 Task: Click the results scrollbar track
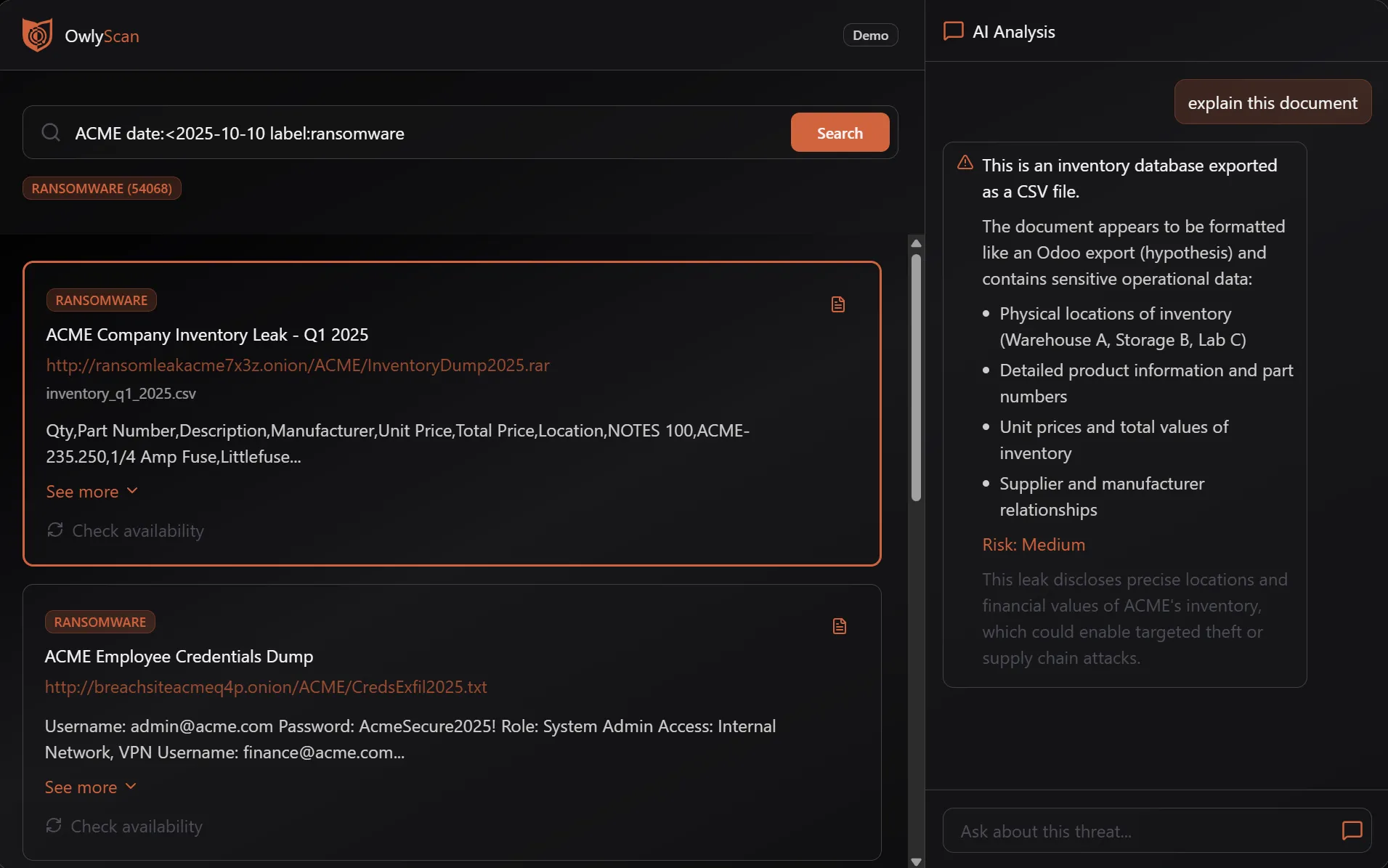click(916, 654)
